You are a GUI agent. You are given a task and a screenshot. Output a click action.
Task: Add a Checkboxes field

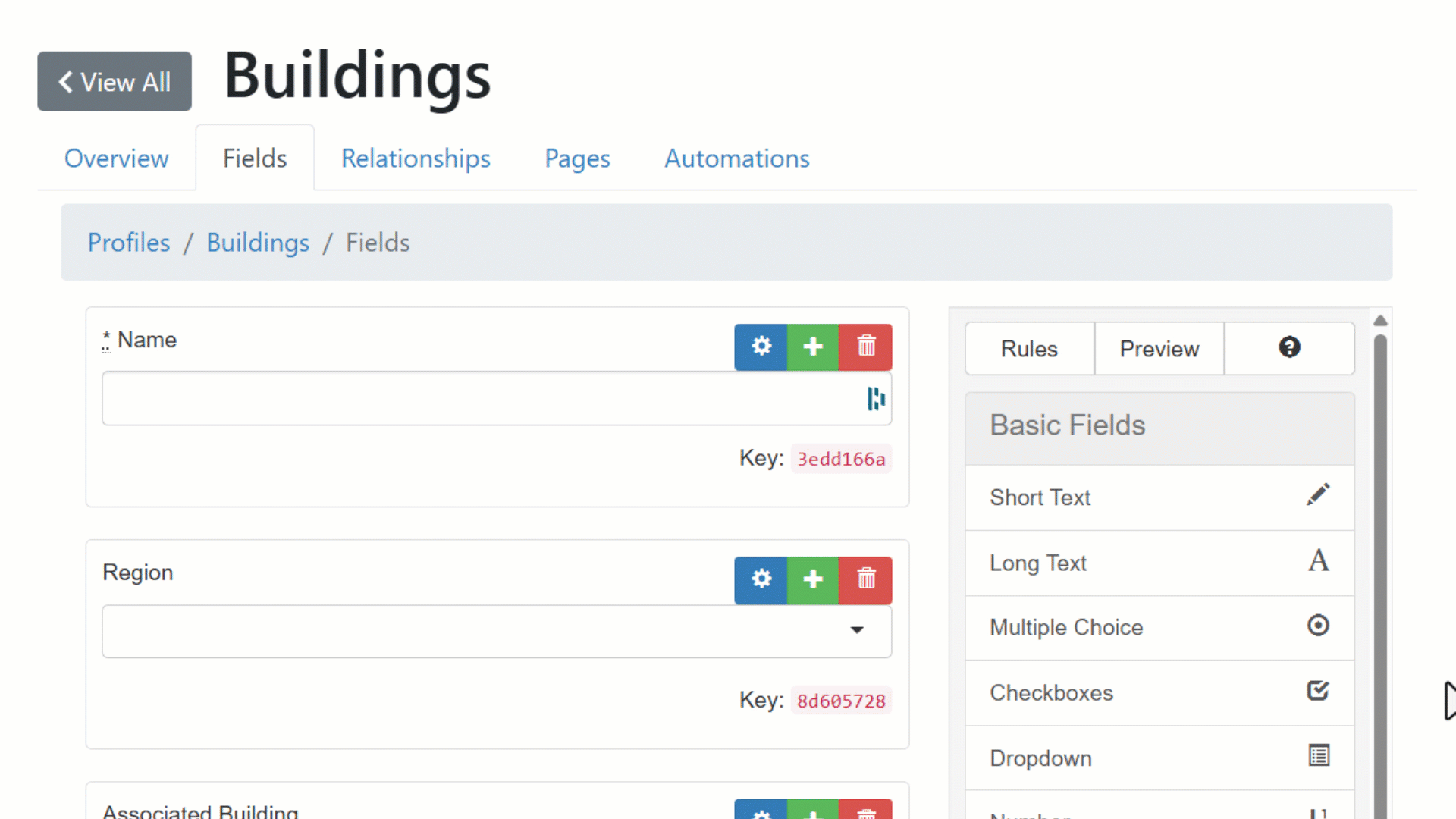(1159, 693)
